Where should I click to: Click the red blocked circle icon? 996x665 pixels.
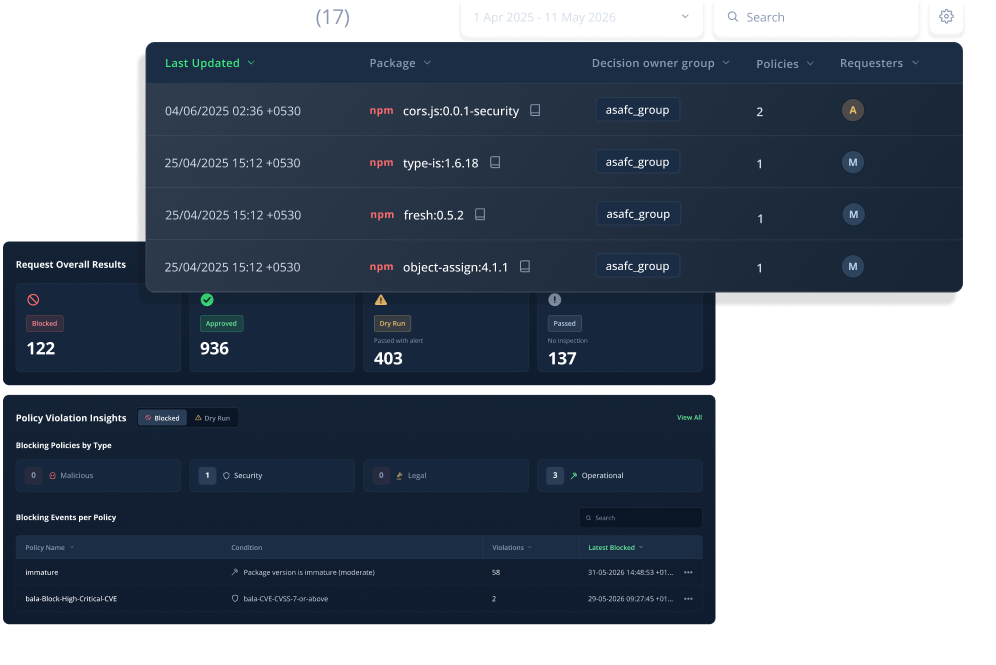point(33,299)
